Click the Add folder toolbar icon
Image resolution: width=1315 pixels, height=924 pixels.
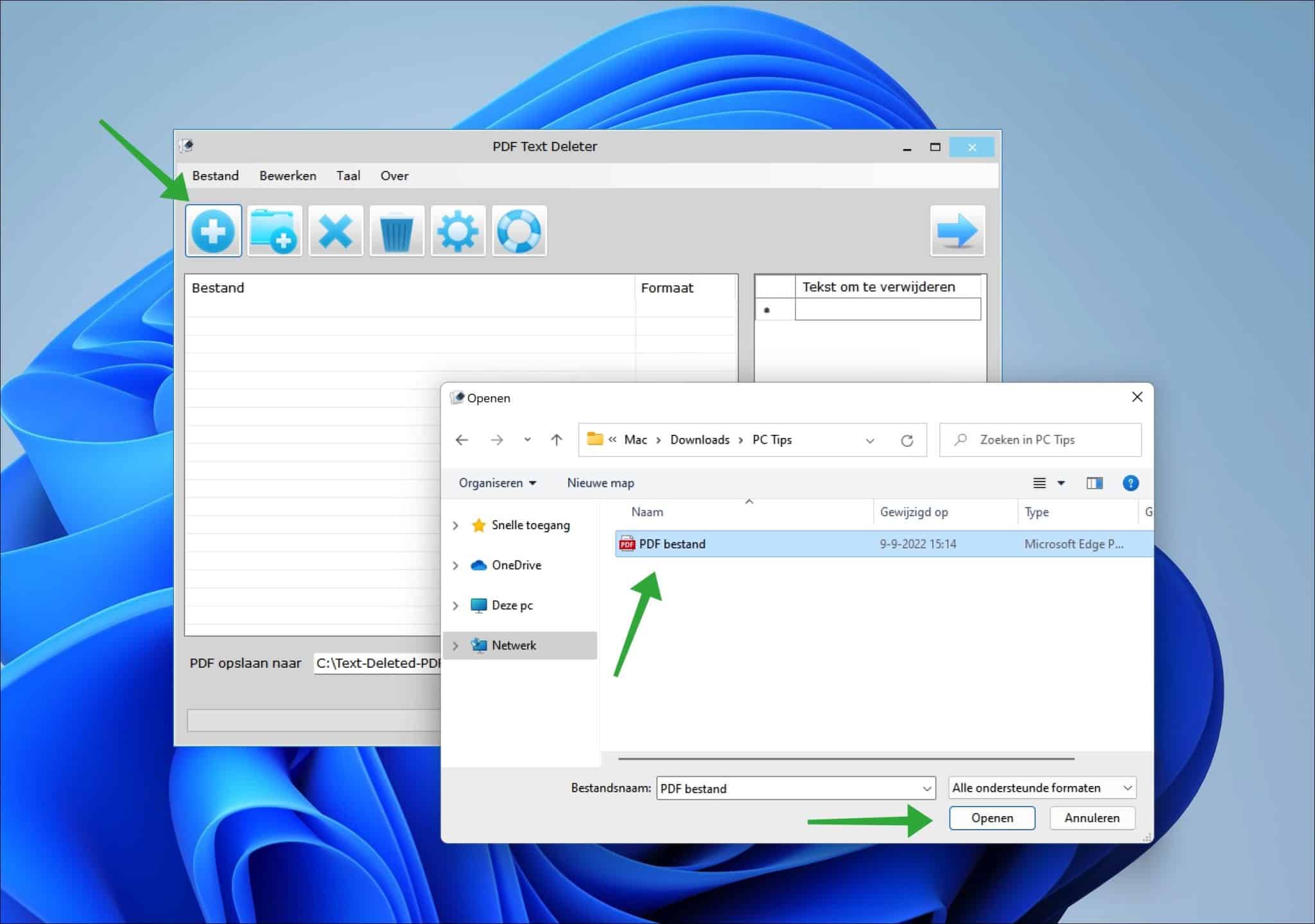[x=274, y=231]
